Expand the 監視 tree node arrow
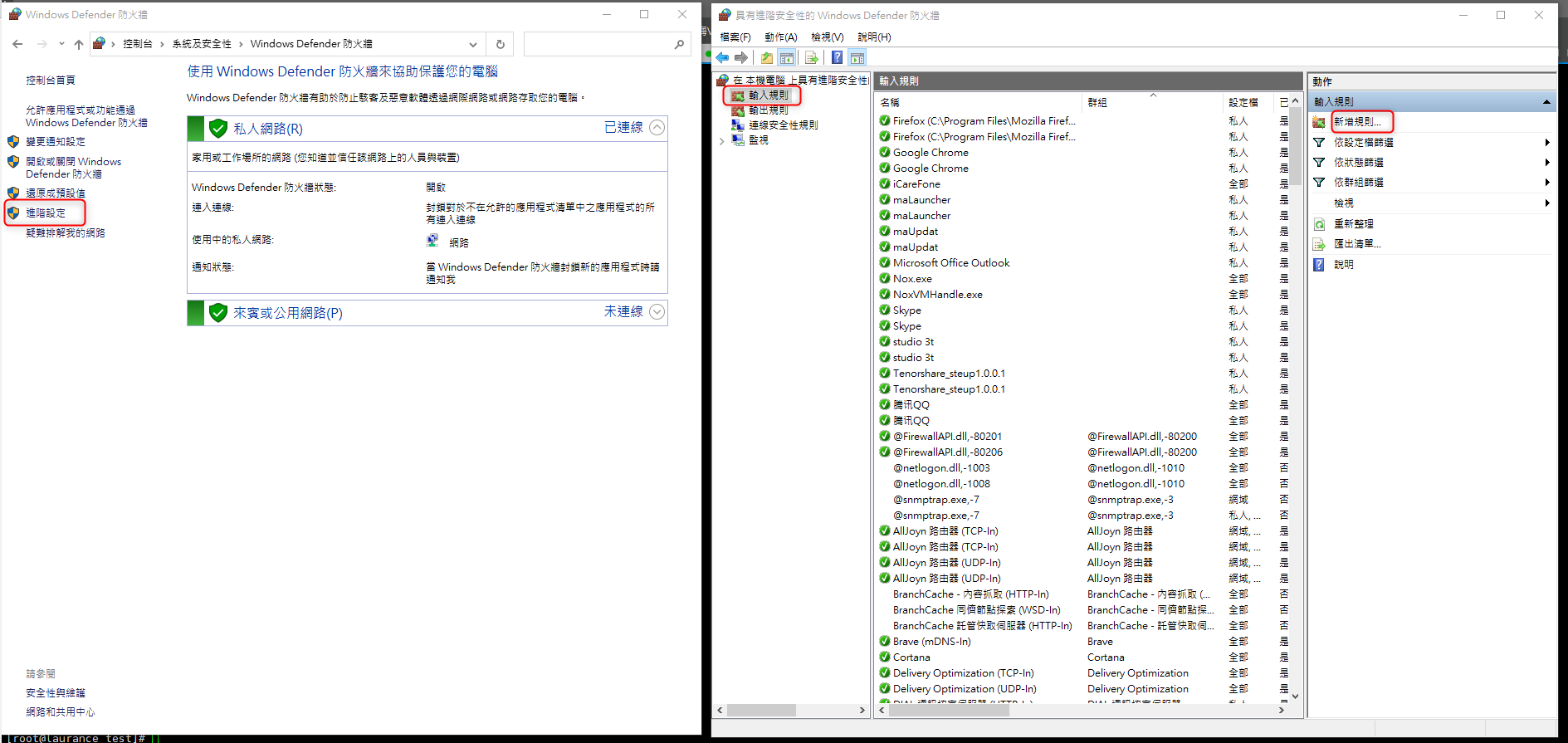This screenshot has height=743, width=1568. point(721,141)
